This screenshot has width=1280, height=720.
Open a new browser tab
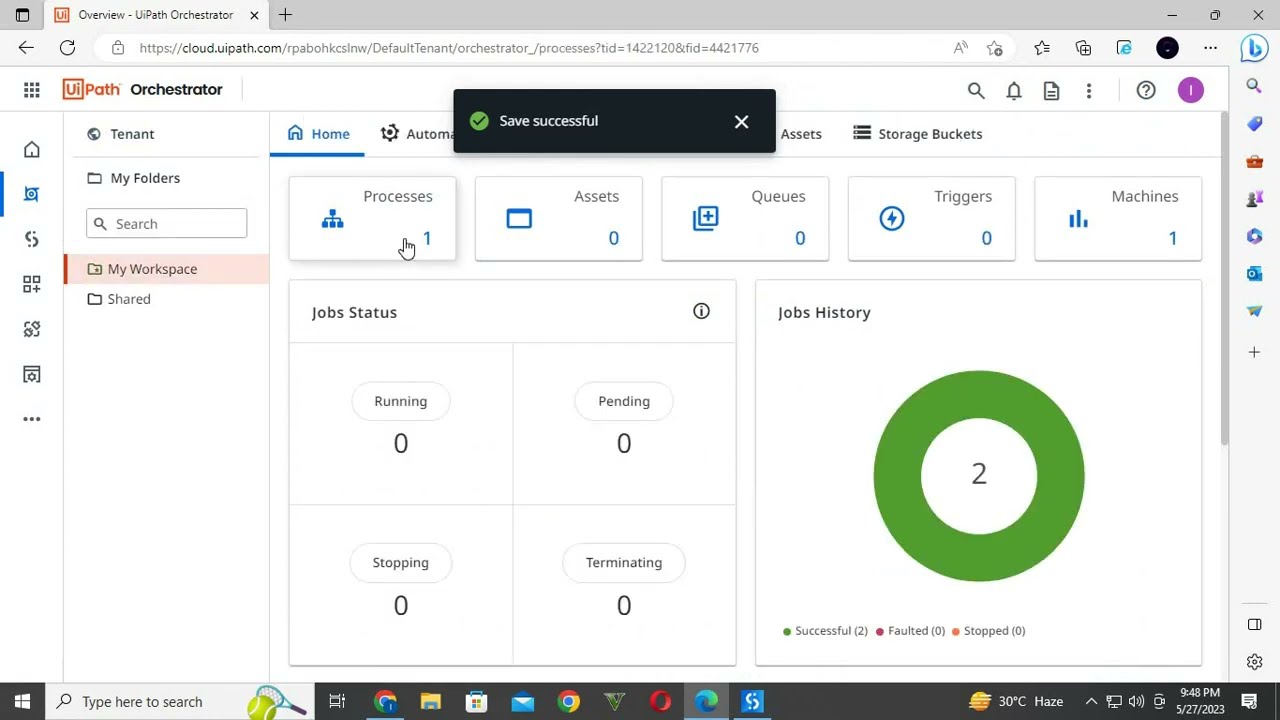(285, 15)
